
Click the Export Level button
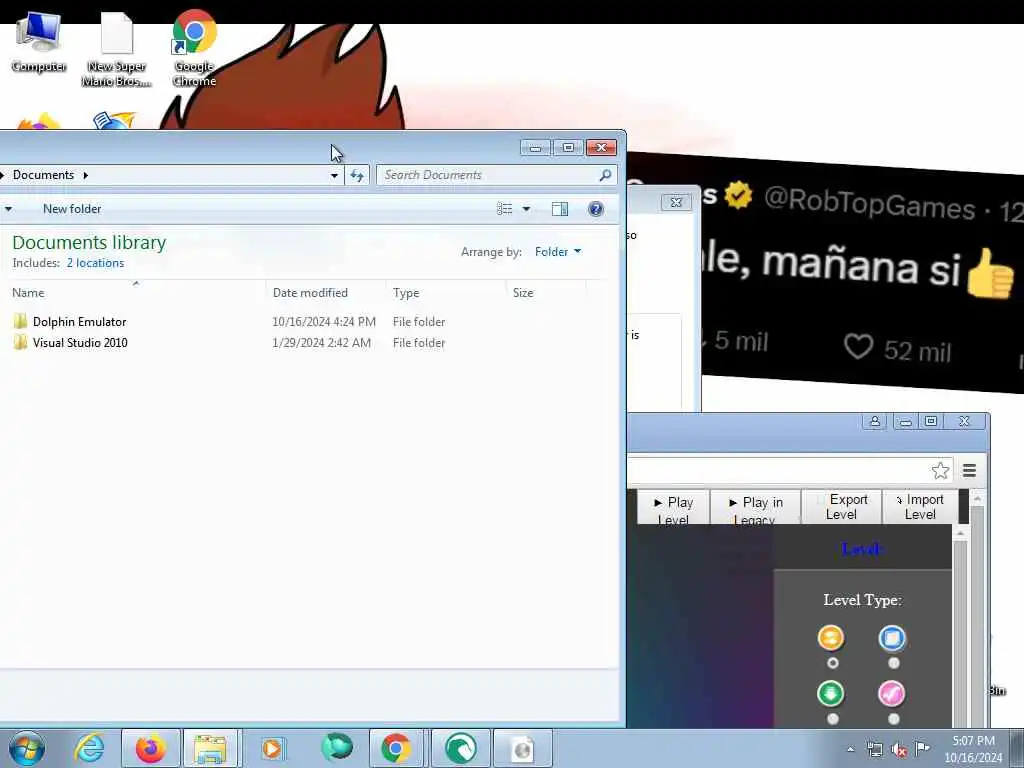pos(842,507)
